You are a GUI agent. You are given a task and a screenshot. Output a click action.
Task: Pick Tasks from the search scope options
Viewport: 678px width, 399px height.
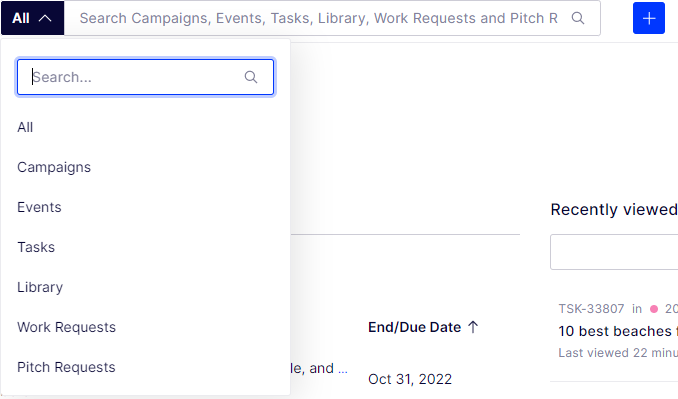click(36, 247)
